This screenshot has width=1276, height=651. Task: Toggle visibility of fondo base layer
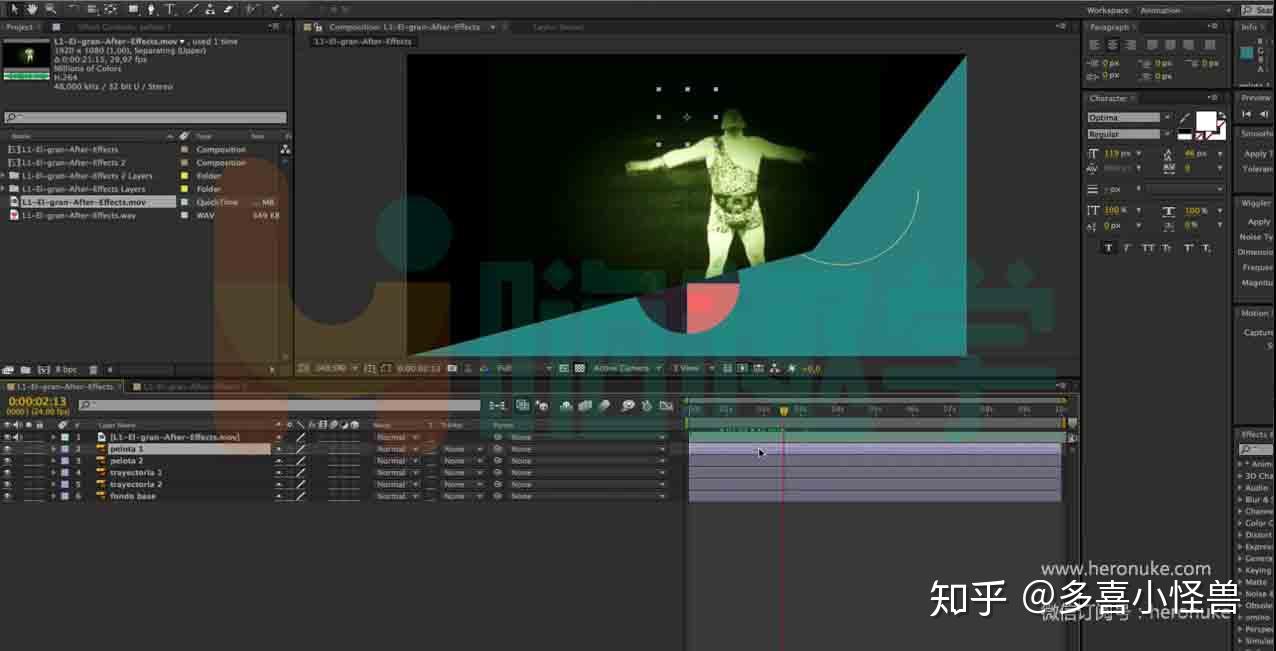pyautogui.click(x=7, y=496)
